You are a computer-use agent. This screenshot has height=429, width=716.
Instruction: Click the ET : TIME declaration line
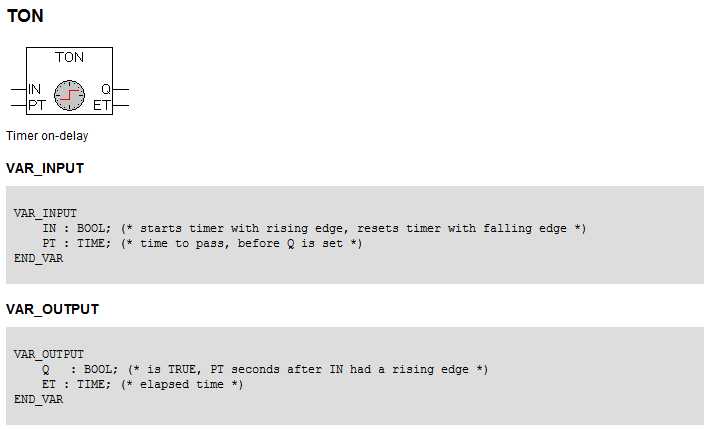click(x=142, y=385)
